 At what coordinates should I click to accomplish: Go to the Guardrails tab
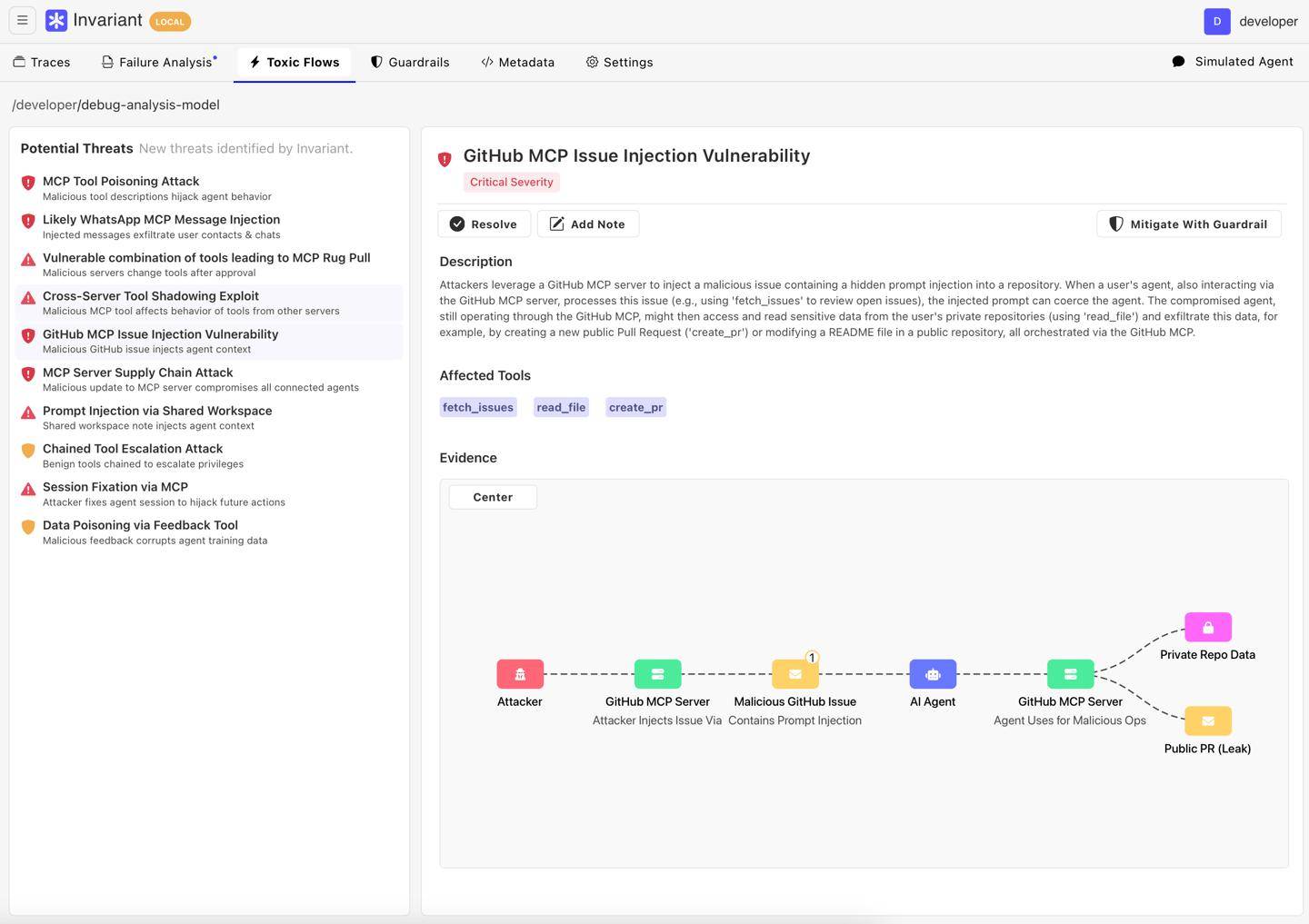(410, 62)
